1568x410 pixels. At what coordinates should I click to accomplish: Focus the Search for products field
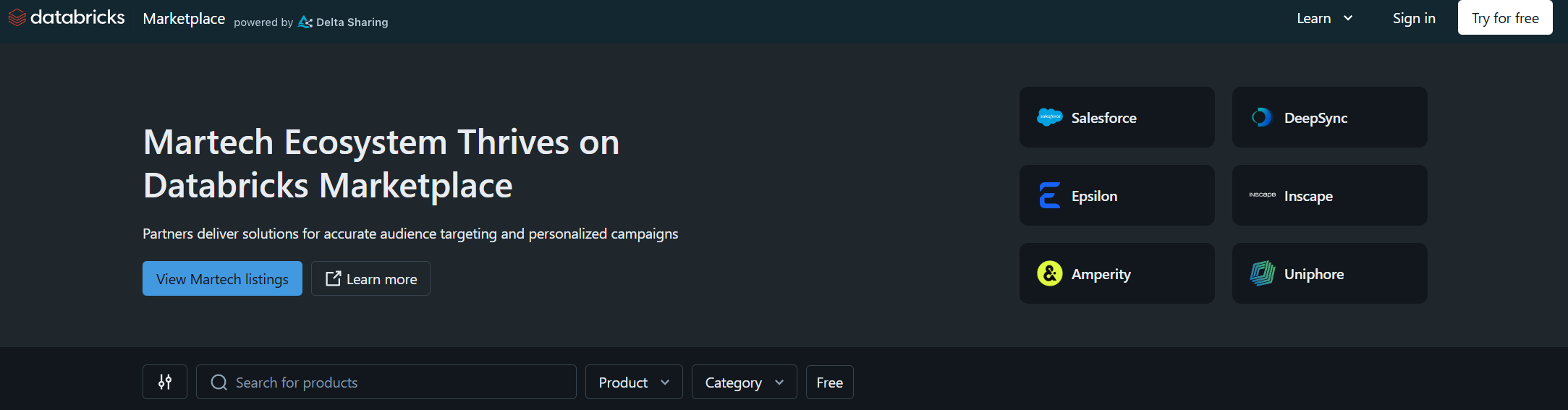tap(386, 382)
